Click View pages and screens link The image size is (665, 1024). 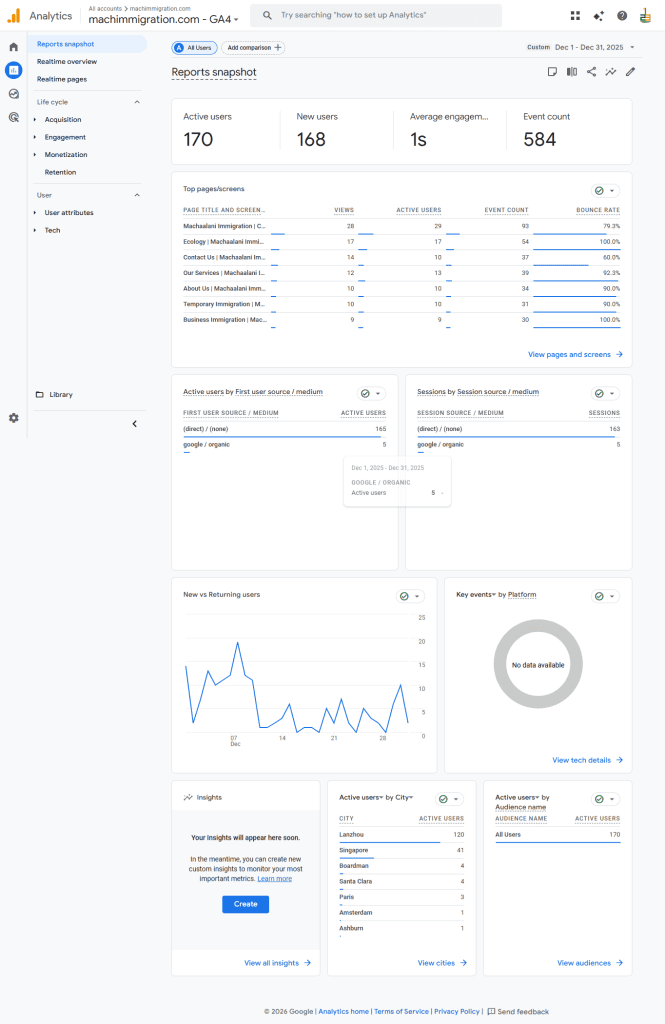pos(575,354)
